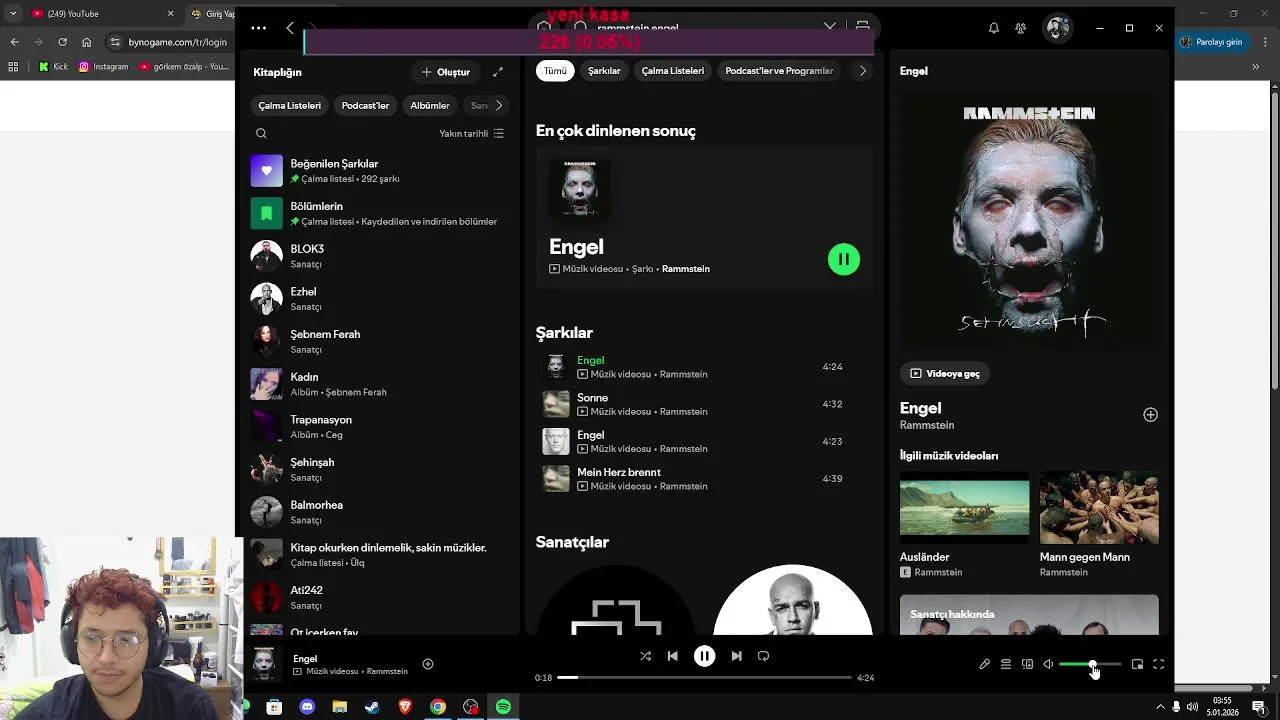The image size is (1280, 720).
Task: Open the lyrics microphone icon
Action: pos(984,664)
